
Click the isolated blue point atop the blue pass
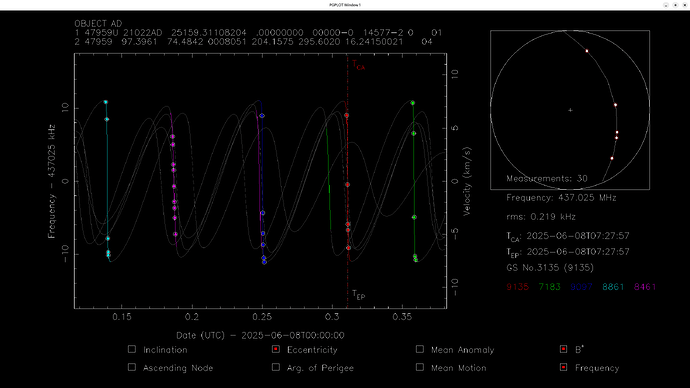[x=262, y=116]
